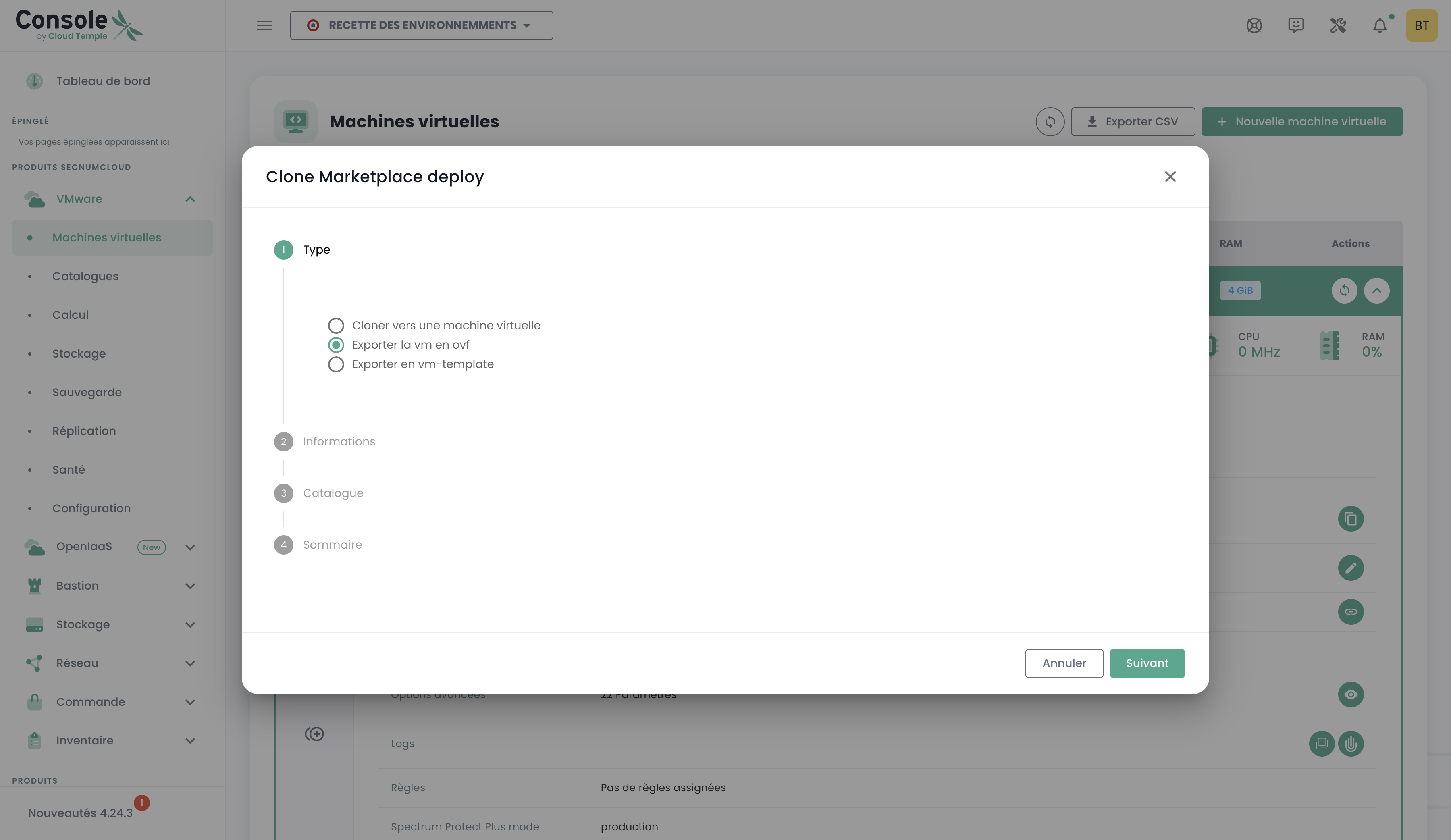
Task: Toggle the hamburger menu icon
Action: (x=264, y=25)
